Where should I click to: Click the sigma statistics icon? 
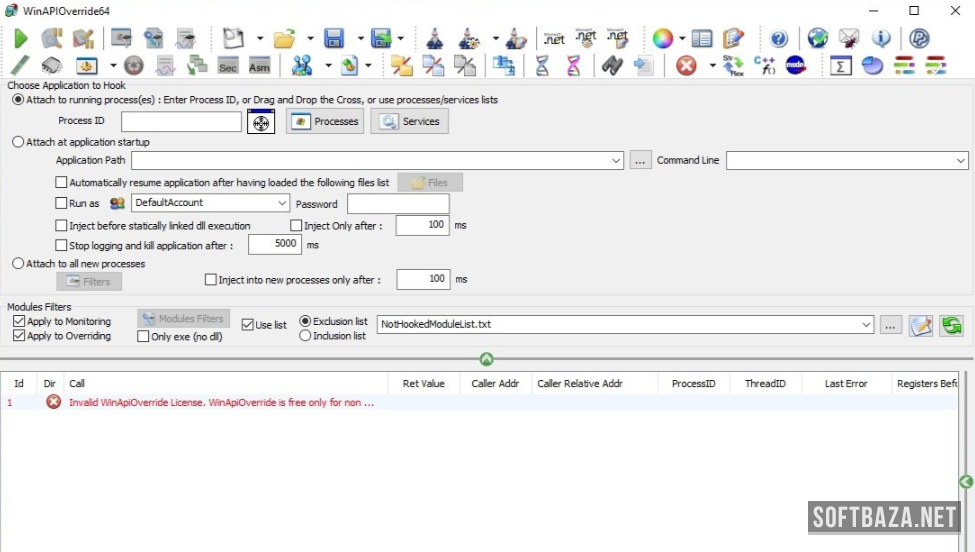tap(841, 66)
